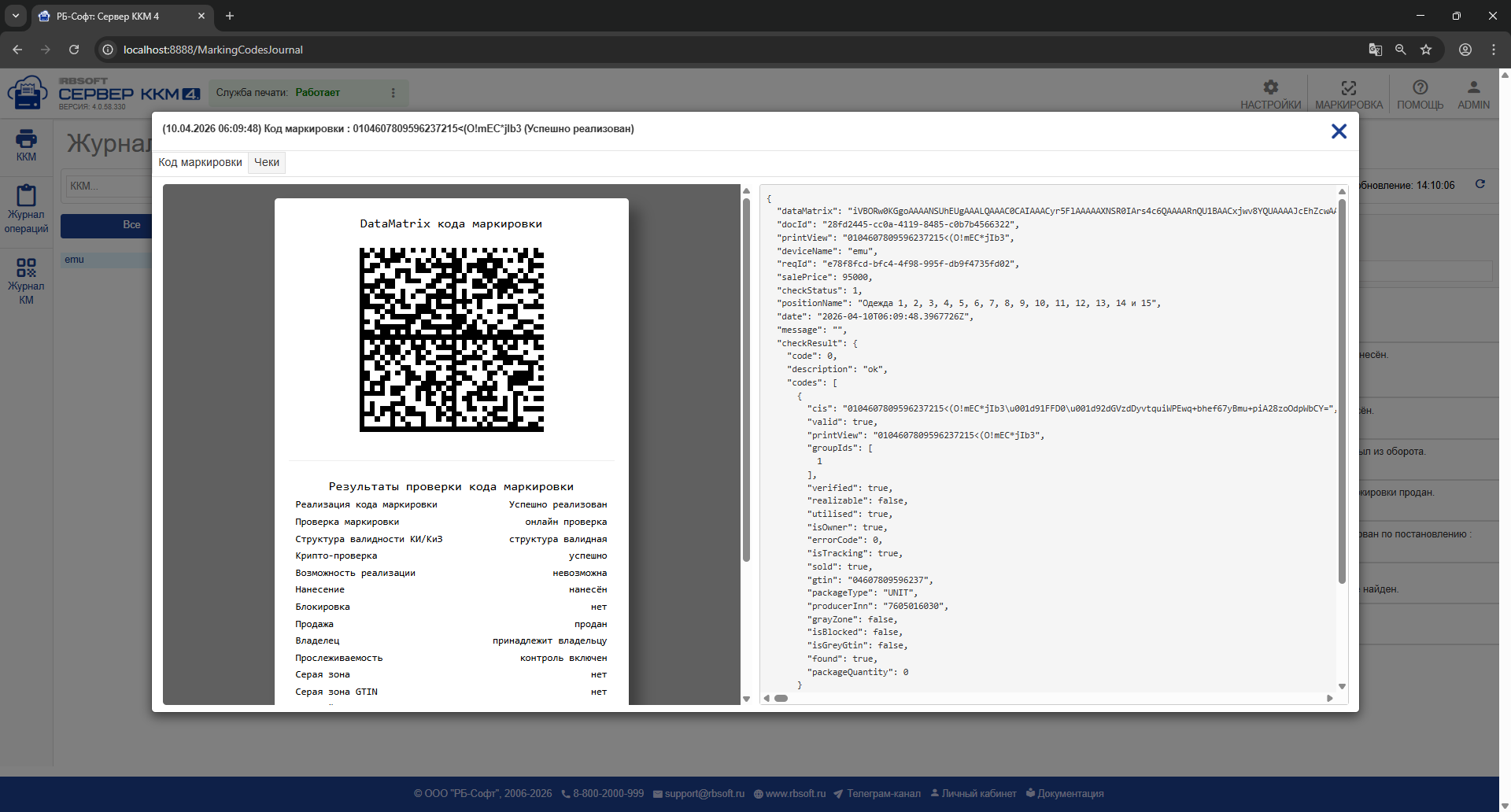1511x812 pixels.
Task: Click the Успешно реализован result value
Action: coord(558,505)
